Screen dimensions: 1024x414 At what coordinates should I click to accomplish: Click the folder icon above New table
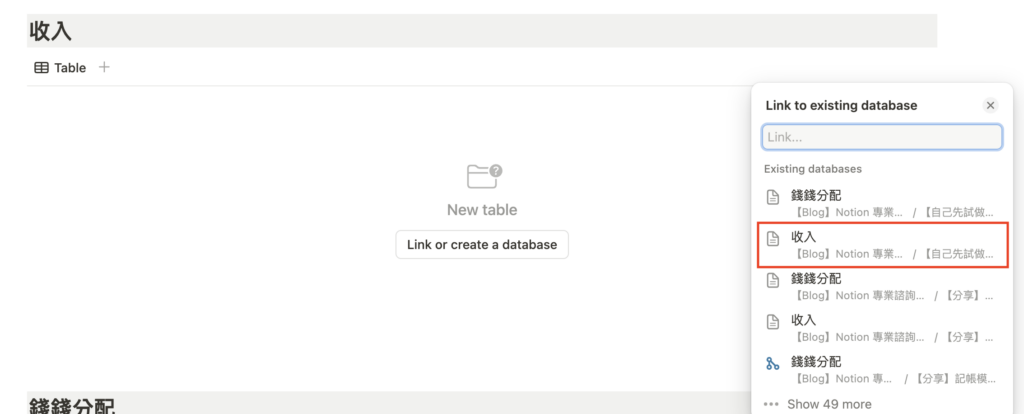tap(483, 177)
